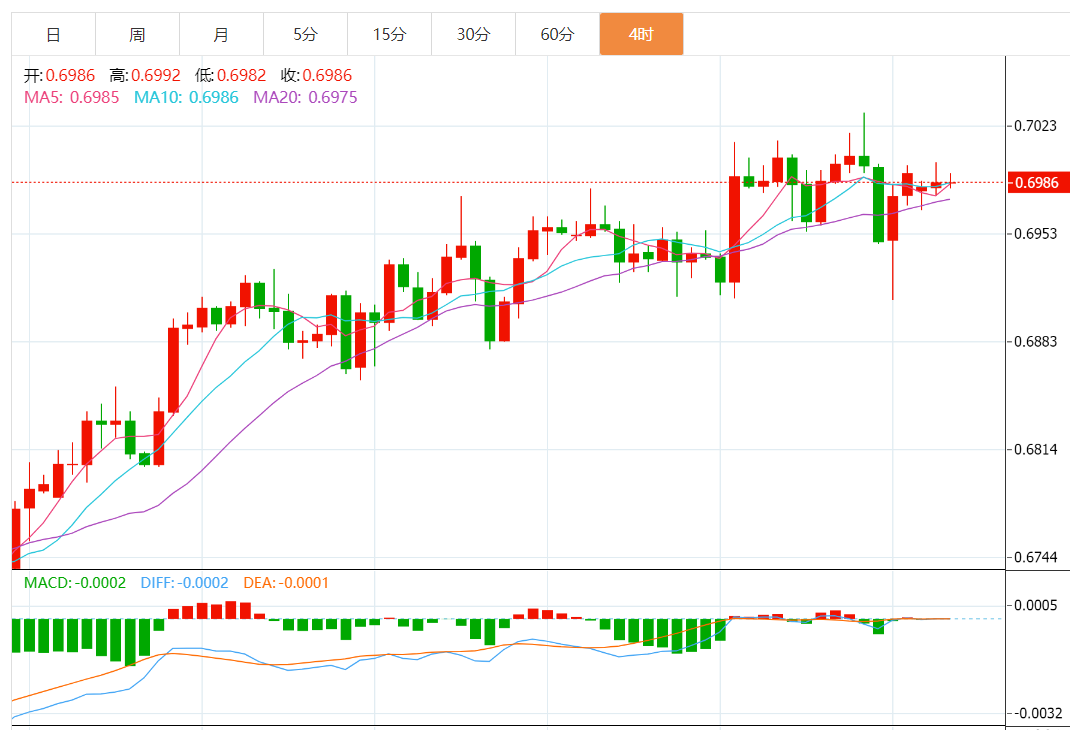This screenshot has height=730, width=1070.
Task: Click the 0.7023 price axis label
Action: [x=1035, y=126]
